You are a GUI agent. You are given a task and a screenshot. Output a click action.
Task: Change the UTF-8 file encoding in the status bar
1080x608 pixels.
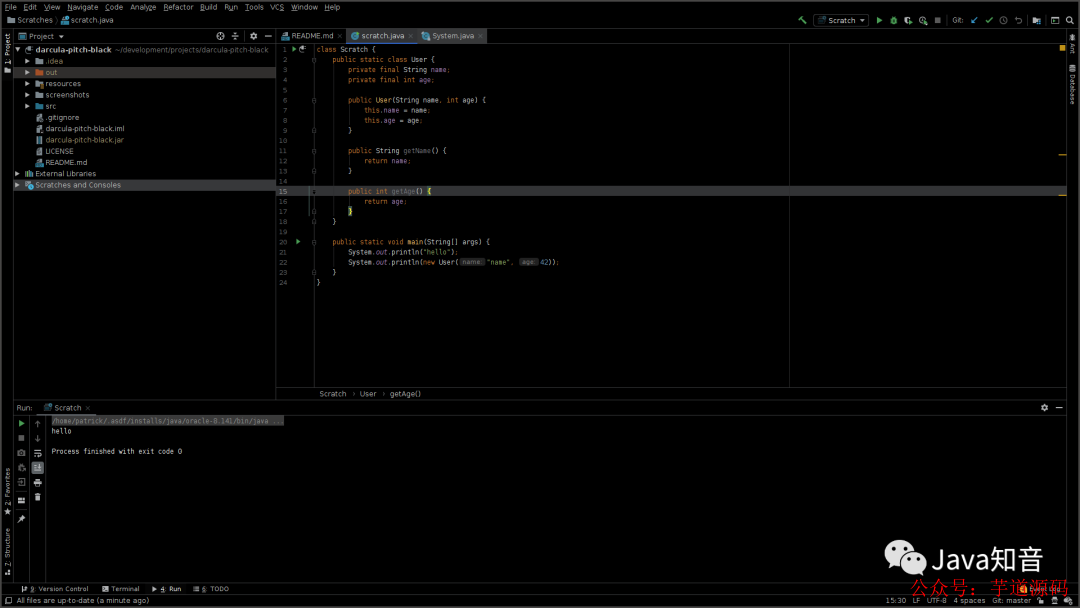937,600
